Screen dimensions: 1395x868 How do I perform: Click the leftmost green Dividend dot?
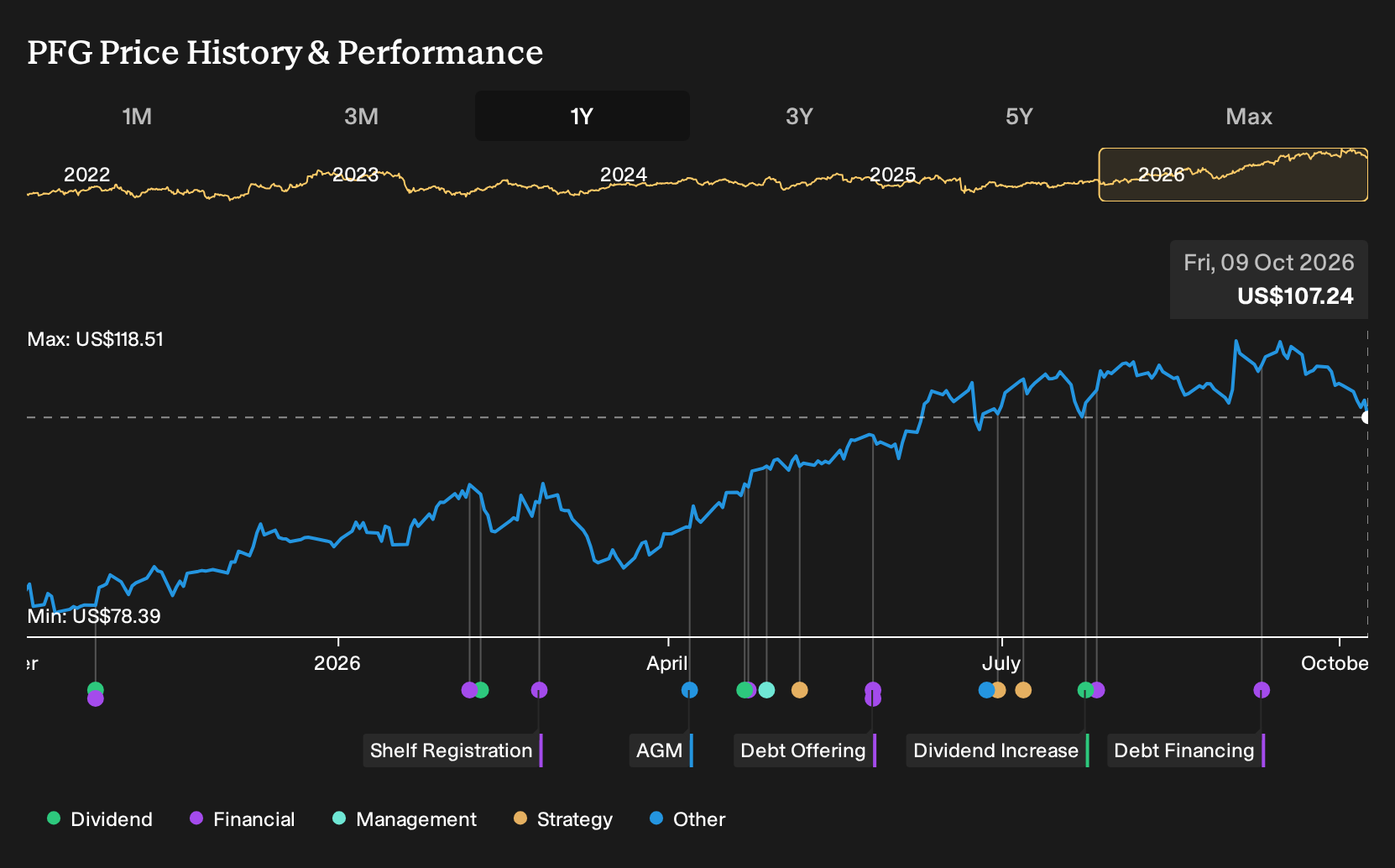tap(96, 690)
